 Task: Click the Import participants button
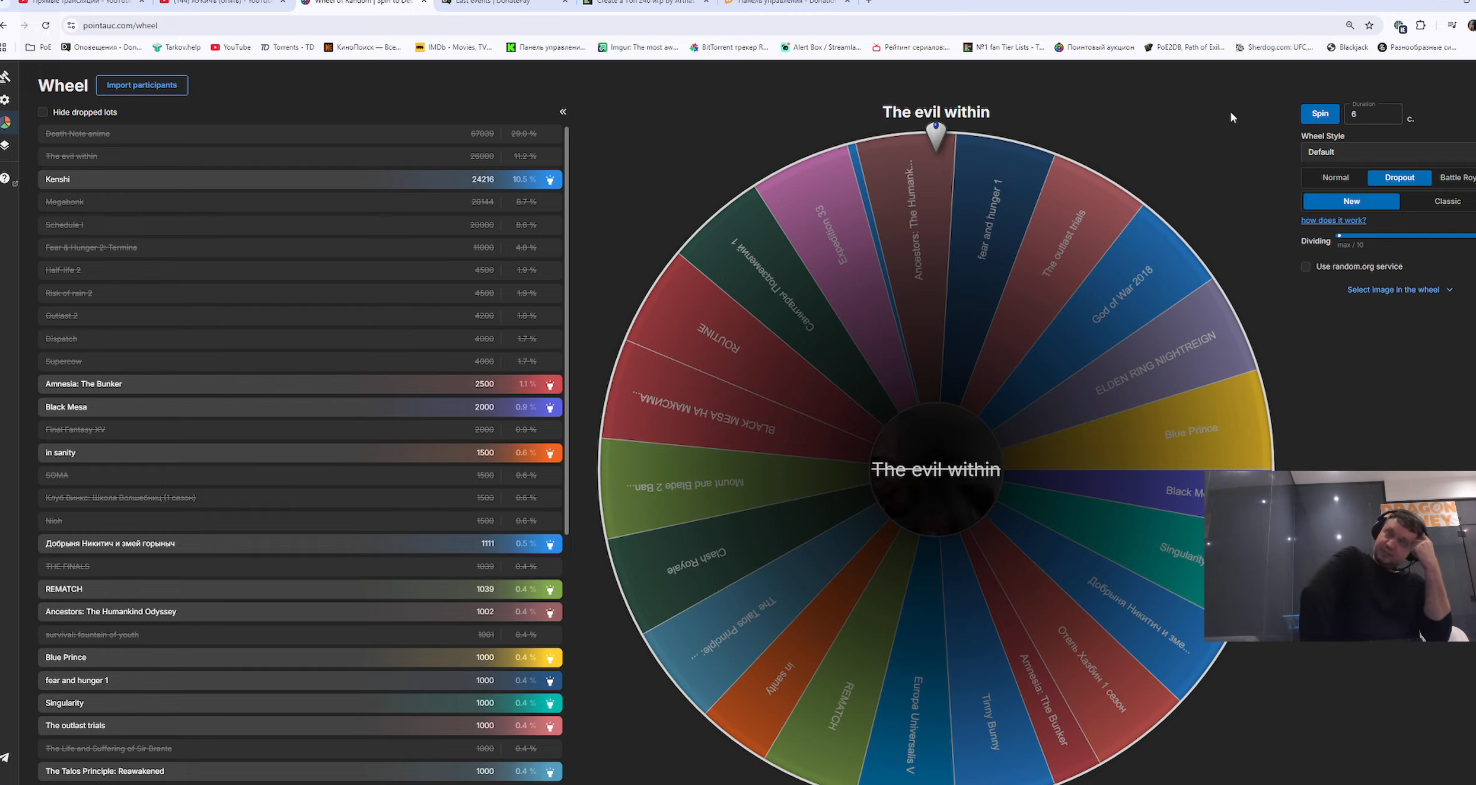[142, 85]
